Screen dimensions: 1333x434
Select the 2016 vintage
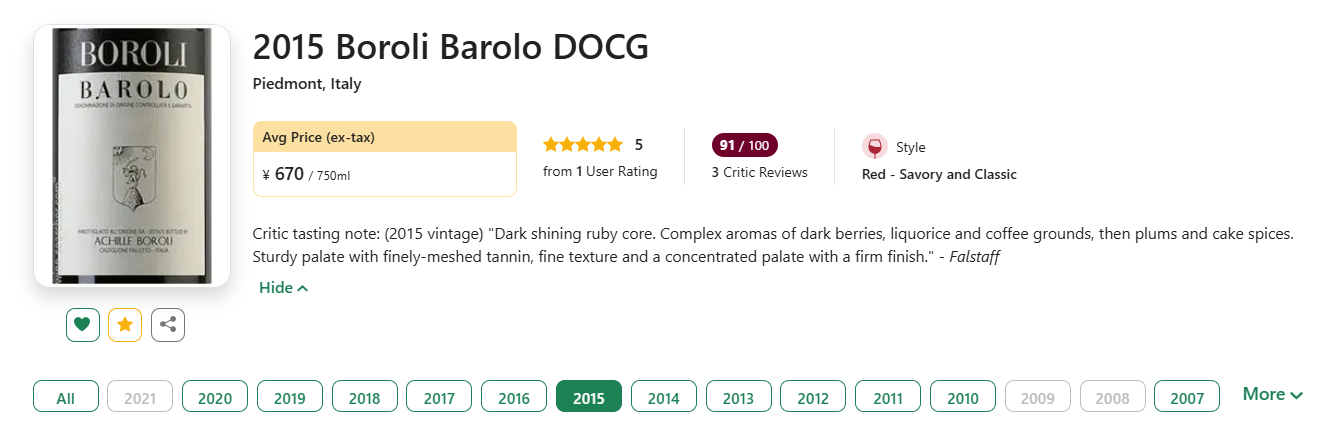click(514, 397)
